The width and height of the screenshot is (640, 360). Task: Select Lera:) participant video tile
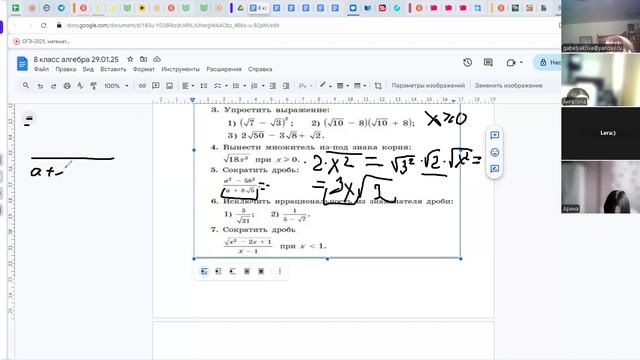pyautogui.click(x=600, y=133)
